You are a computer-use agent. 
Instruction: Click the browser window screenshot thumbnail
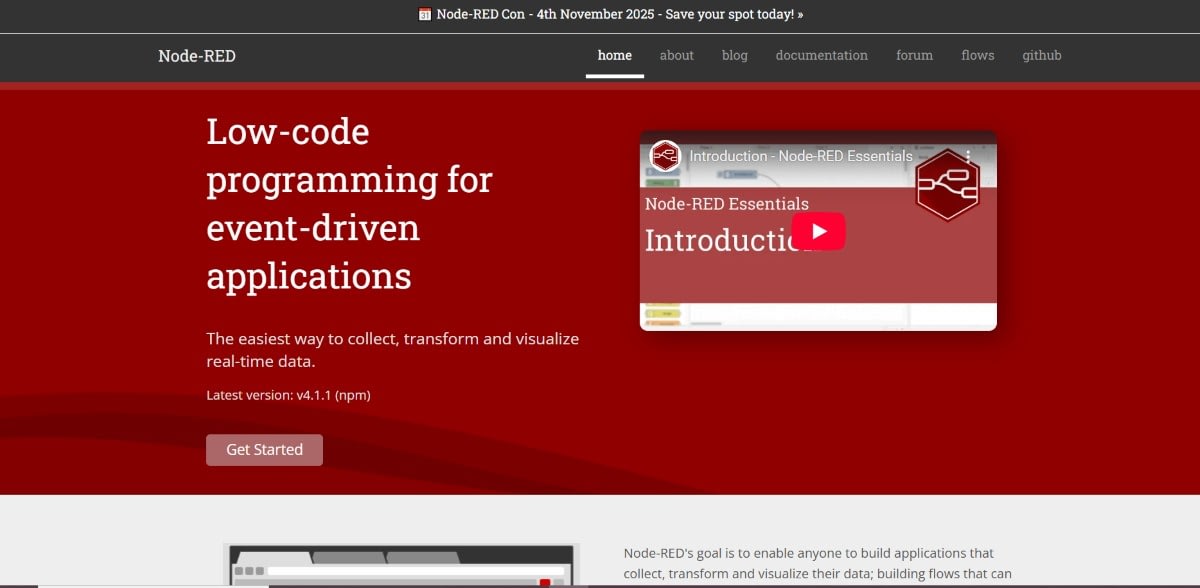[x=401, y=565]
